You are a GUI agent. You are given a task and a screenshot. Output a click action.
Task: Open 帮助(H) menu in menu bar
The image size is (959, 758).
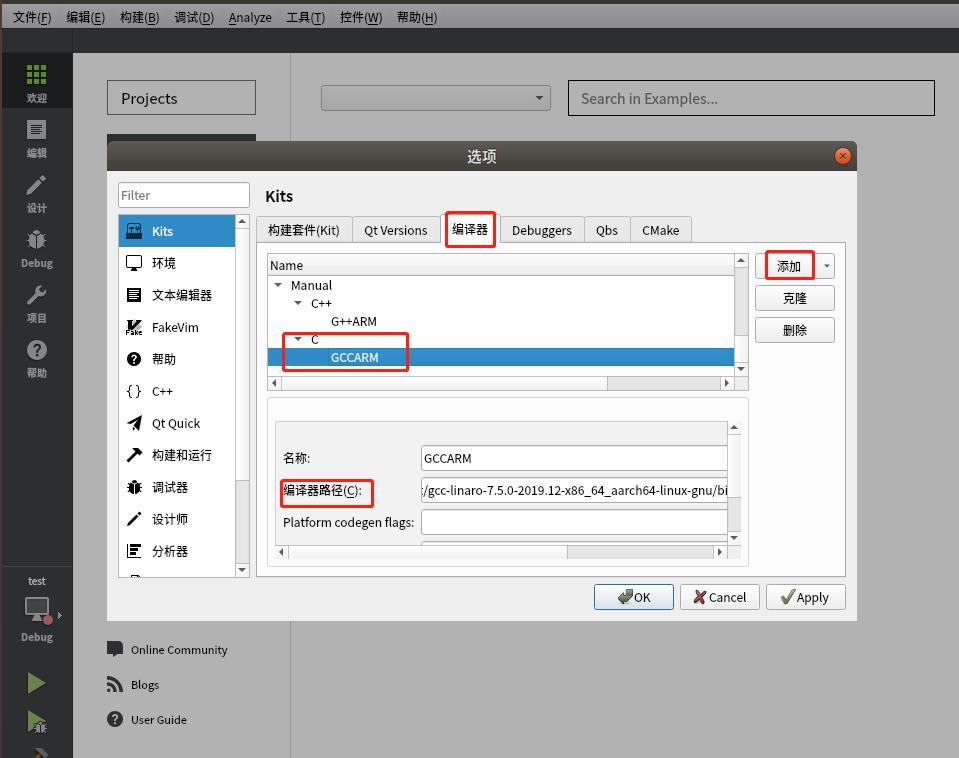tap(417, 18)
